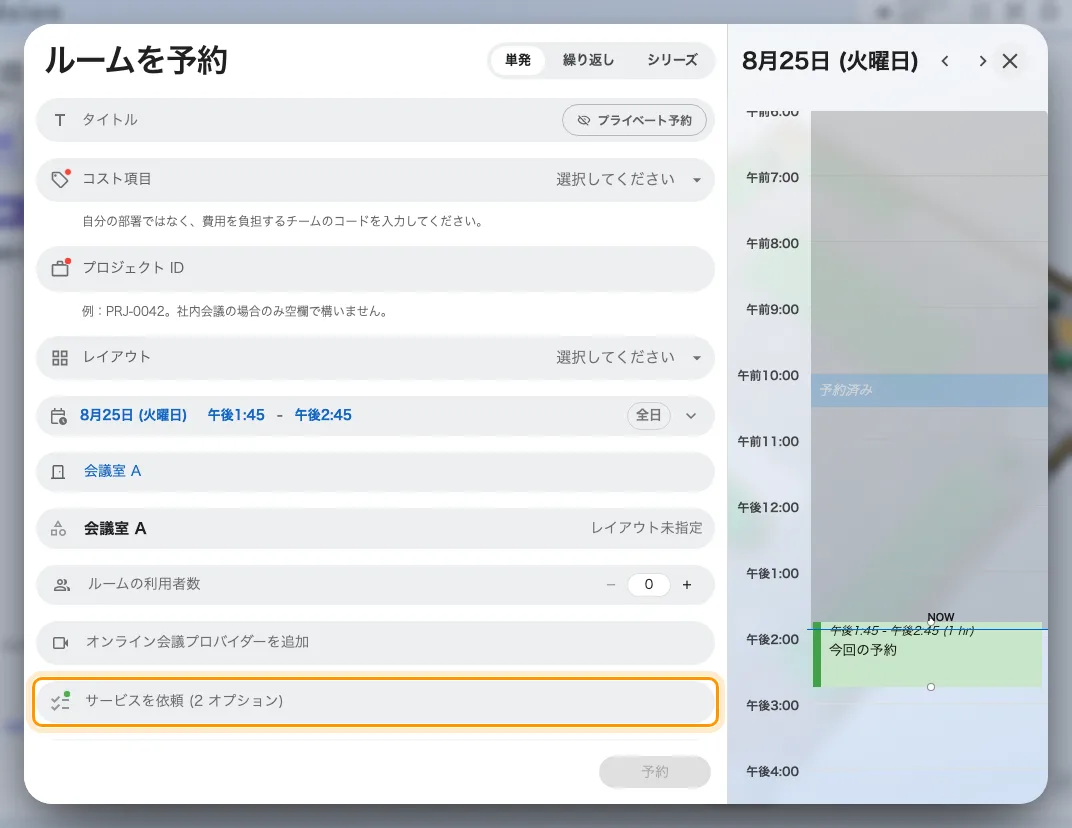This screenshot has height=828, width=1072.
Task: Click the project ID briefcase icon
Action: (x=60, y=267)
